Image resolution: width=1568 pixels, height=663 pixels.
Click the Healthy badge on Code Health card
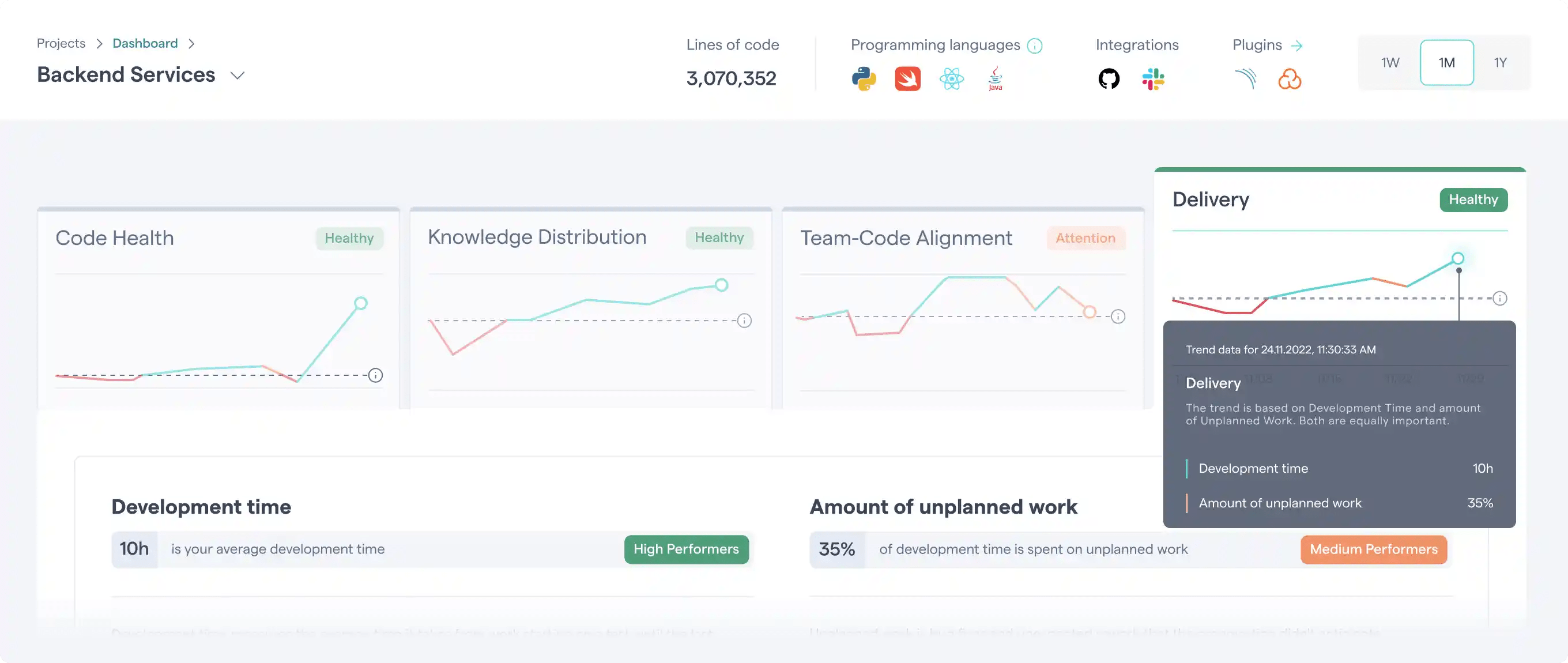point(349,238)
